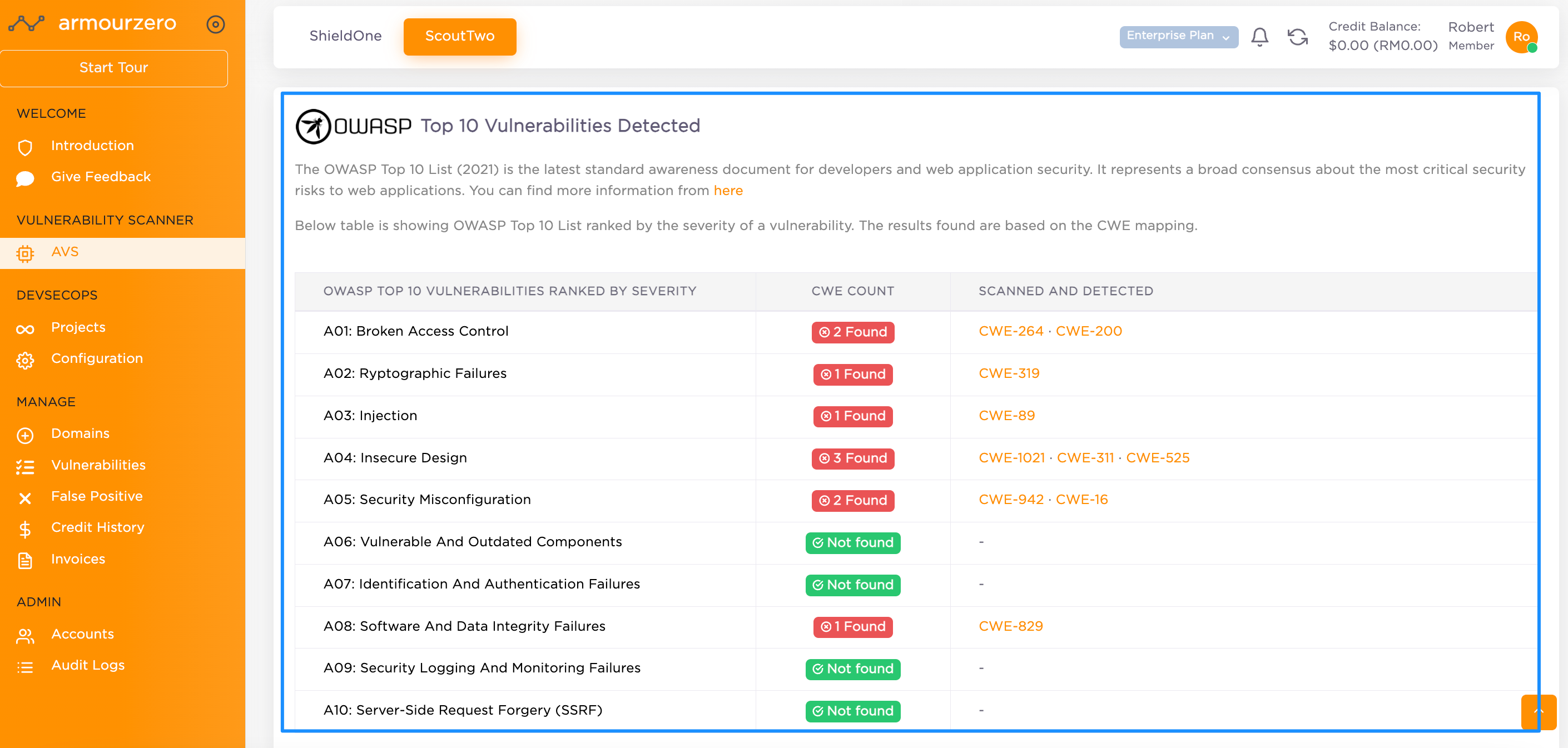1568x748 pixels.
Task: Open Audit Logs in the sidebar
Action: click(x=88, y=665)
